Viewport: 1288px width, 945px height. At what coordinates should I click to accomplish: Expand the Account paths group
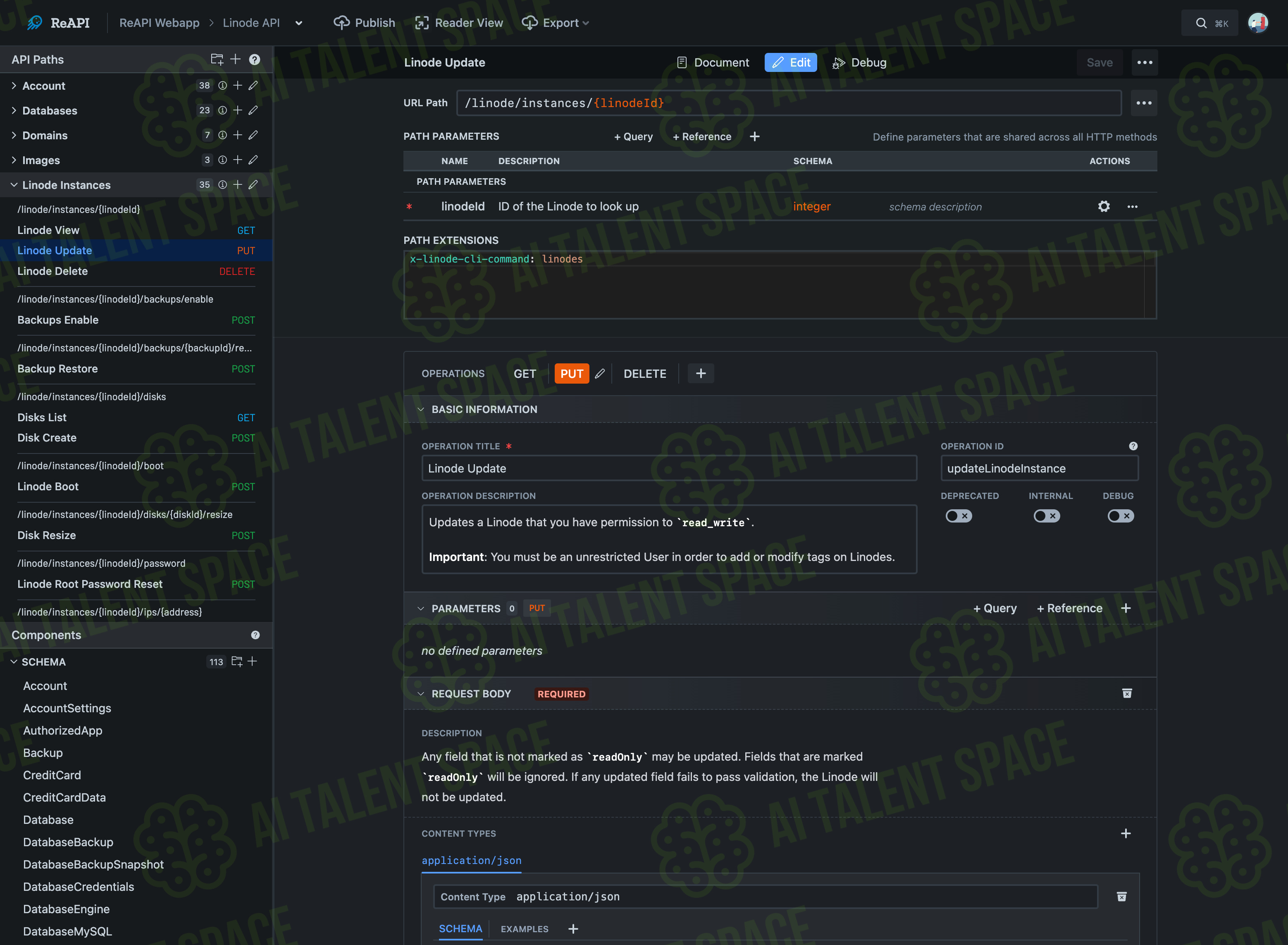[14, 86]
